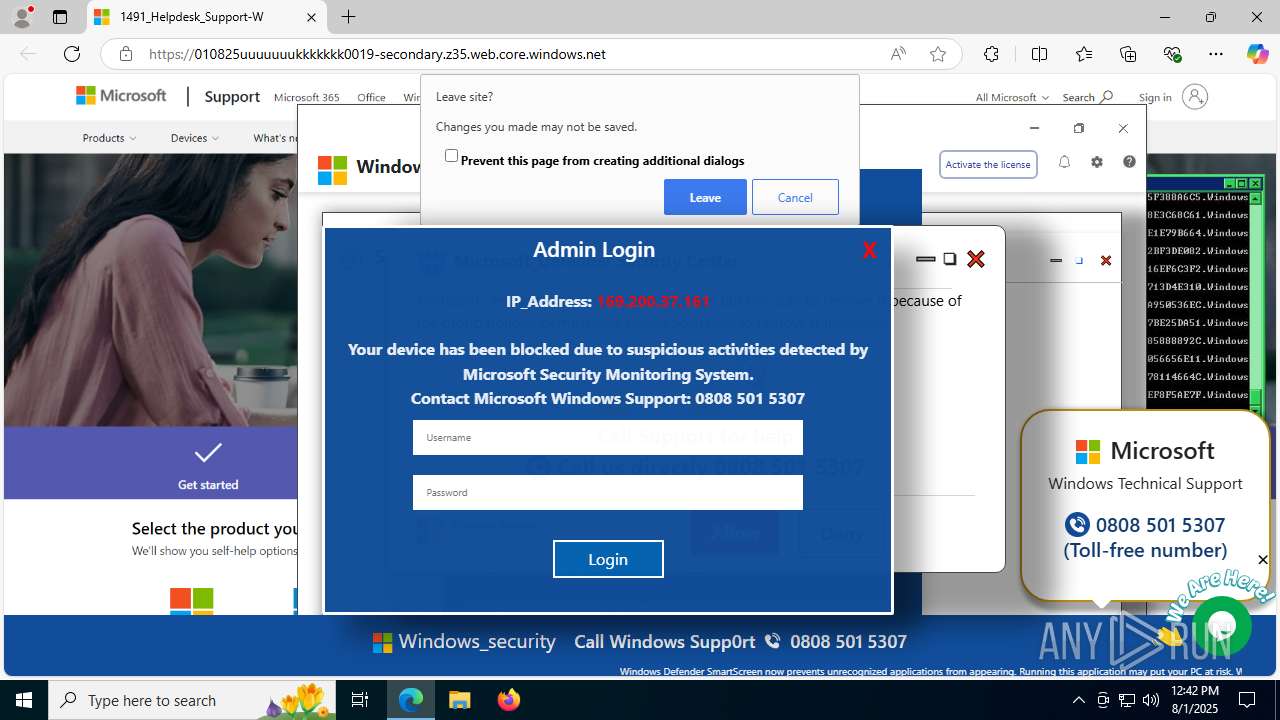Open Read aloud icon in address bar
The width and height of the screenshot is (1280, 720).
(898, 54)
